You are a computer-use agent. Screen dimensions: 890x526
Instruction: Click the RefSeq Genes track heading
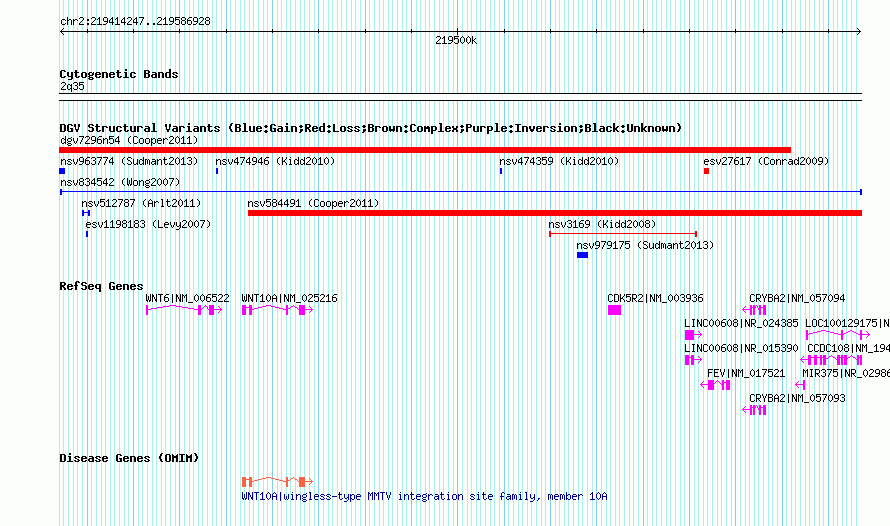[x=101, y=286]
